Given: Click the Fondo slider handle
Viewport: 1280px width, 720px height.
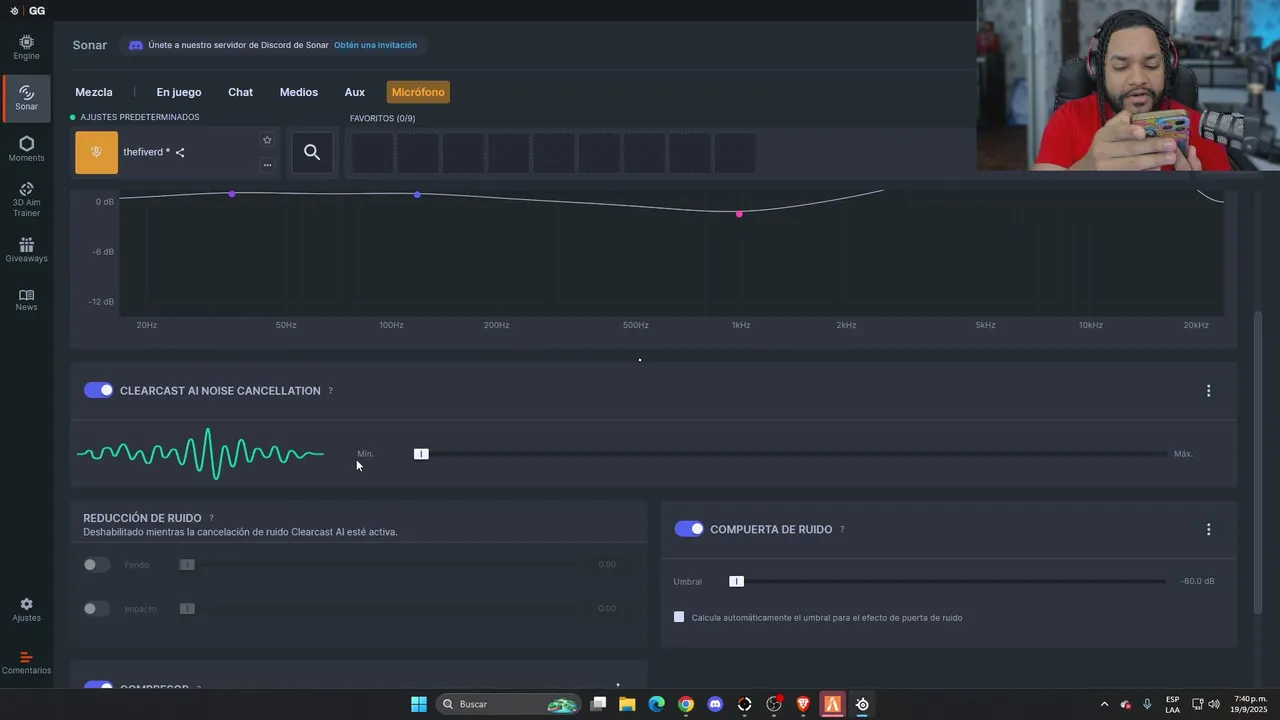Looking at the screenshot, I should click(187, 565).
